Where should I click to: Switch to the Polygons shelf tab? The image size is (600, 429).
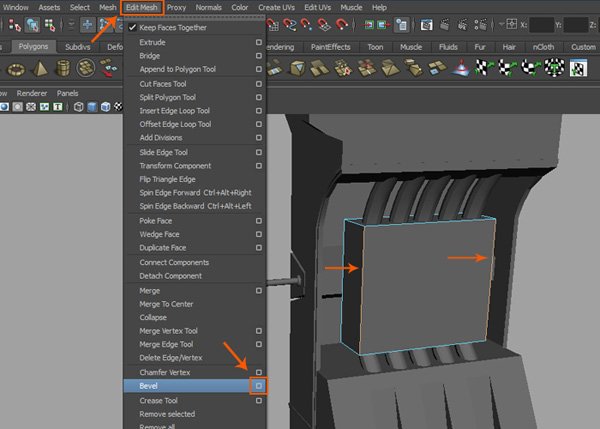click(33, 47)
